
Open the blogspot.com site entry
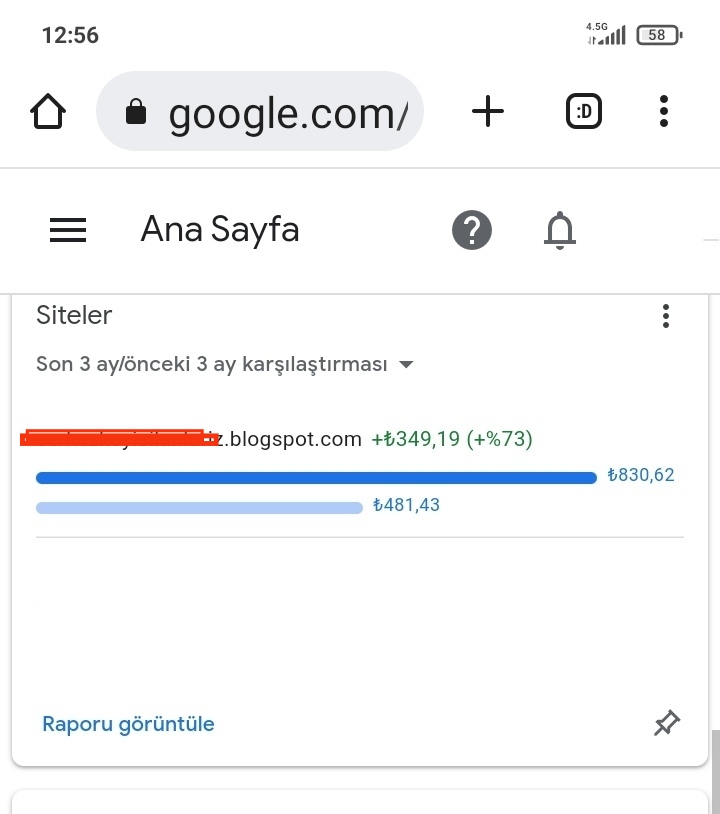191,439
